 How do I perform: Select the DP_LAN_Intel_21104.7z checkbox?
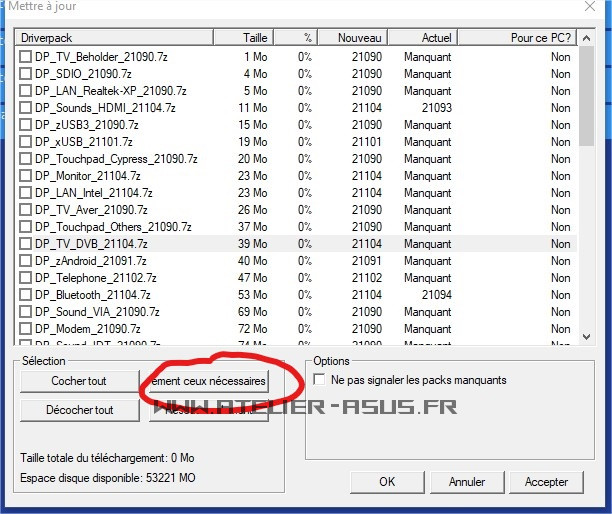(26, 193)
